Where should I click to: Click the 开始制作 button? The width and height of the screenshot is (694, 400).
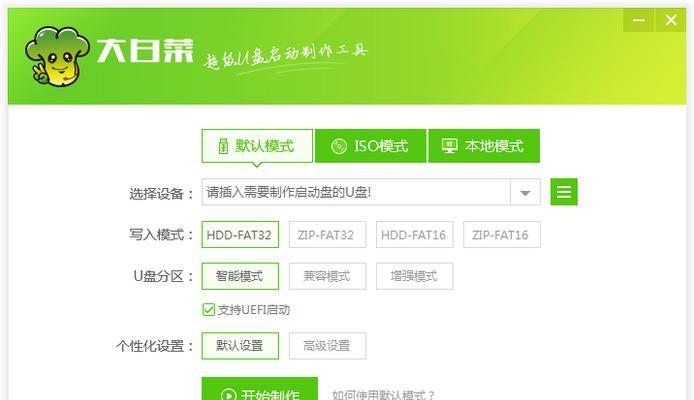pyautogui.click(x=259, y=389)
